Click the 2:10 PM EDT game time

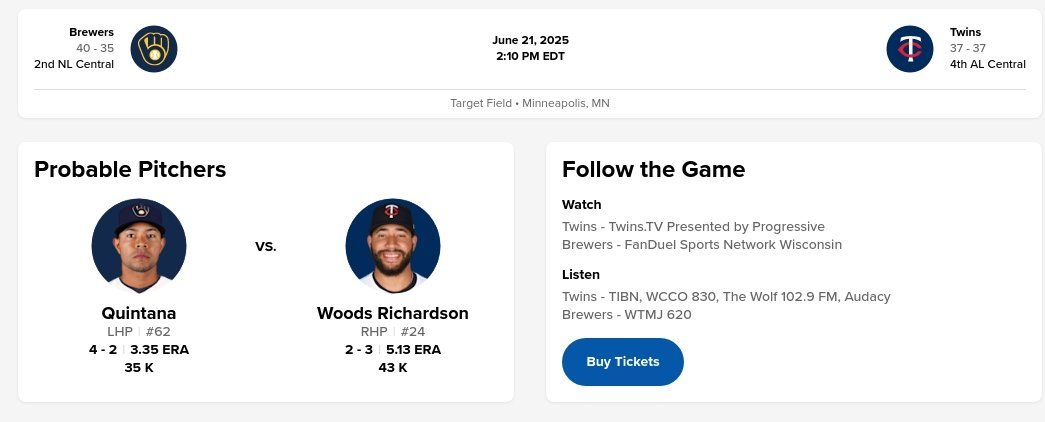530,56
